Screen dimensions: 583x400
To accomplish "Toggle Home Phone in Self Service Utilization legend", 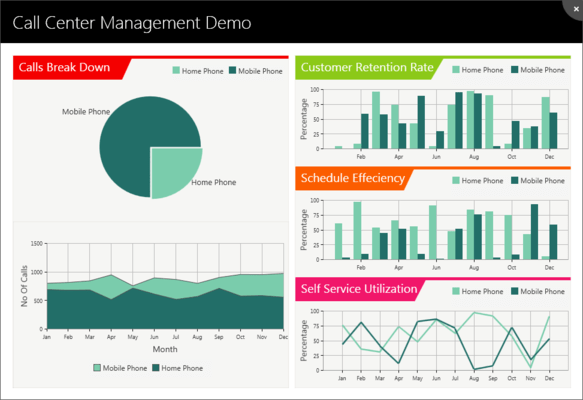I will (x=477, y=291).
